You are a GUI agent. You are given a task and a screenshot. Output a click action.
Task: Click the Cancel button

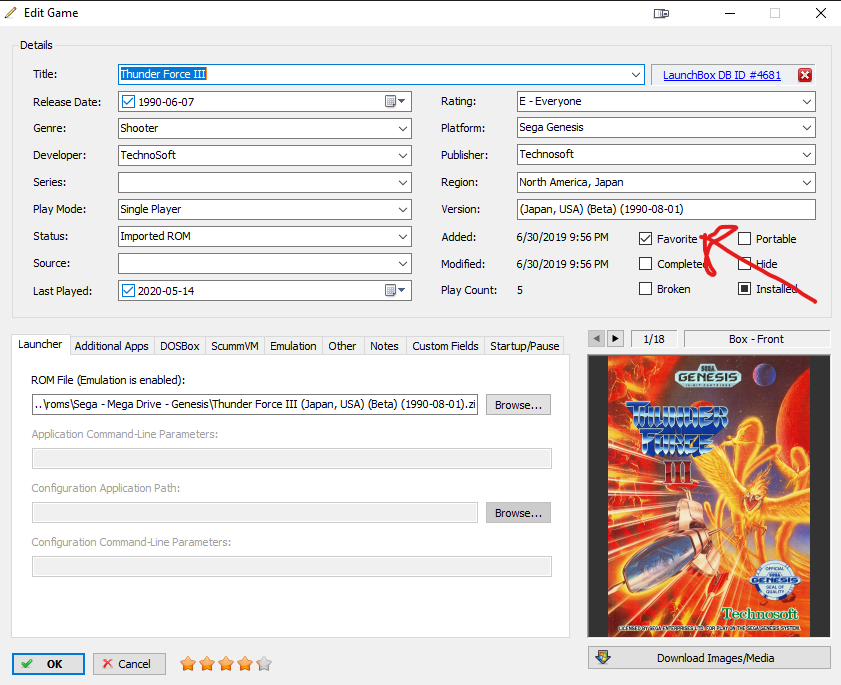pos(129,664)
